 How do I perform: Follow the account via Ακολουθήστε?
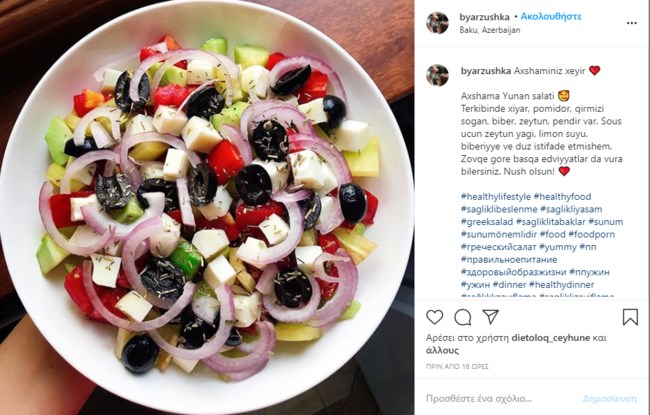[x=551, y=17]
